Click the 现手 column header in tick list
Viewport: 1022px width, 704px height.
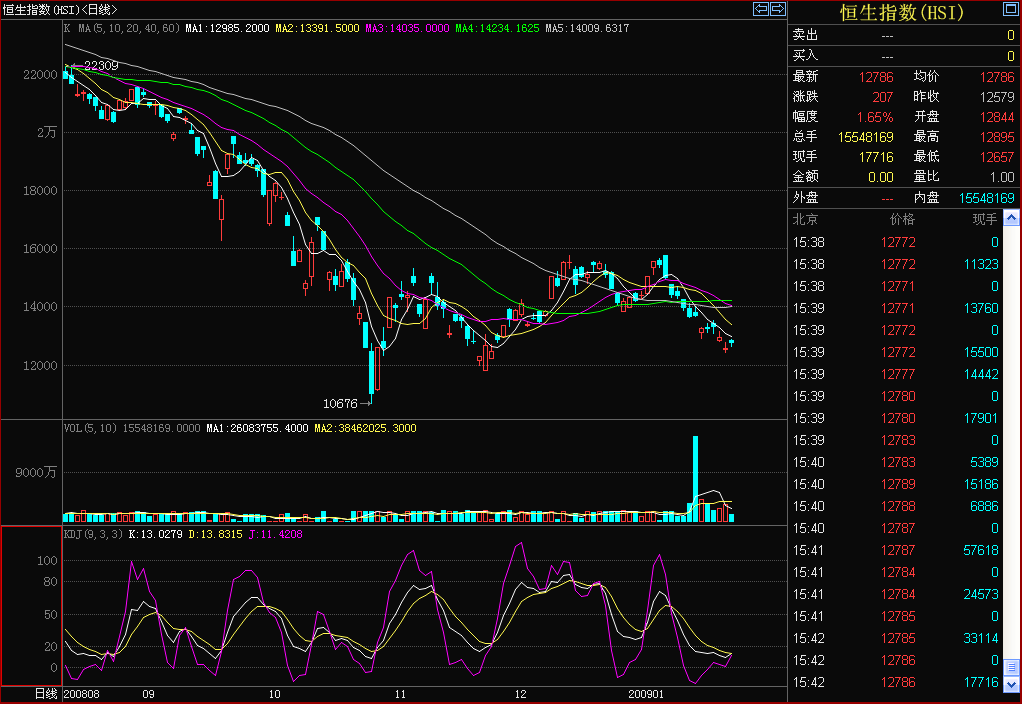(x=985, y=220)
